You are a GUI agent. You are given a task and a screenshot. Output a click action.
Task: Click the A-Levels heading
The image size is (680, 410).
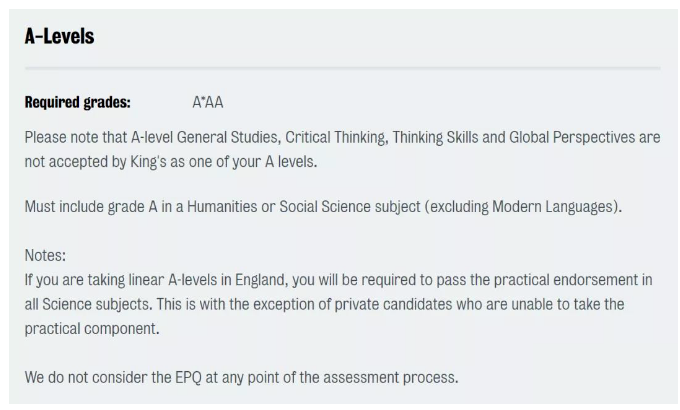click(x=59, y=36)
